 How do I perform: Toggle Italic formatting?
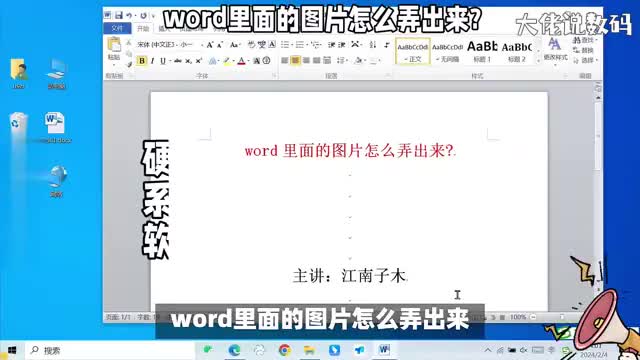click(152, 61)
